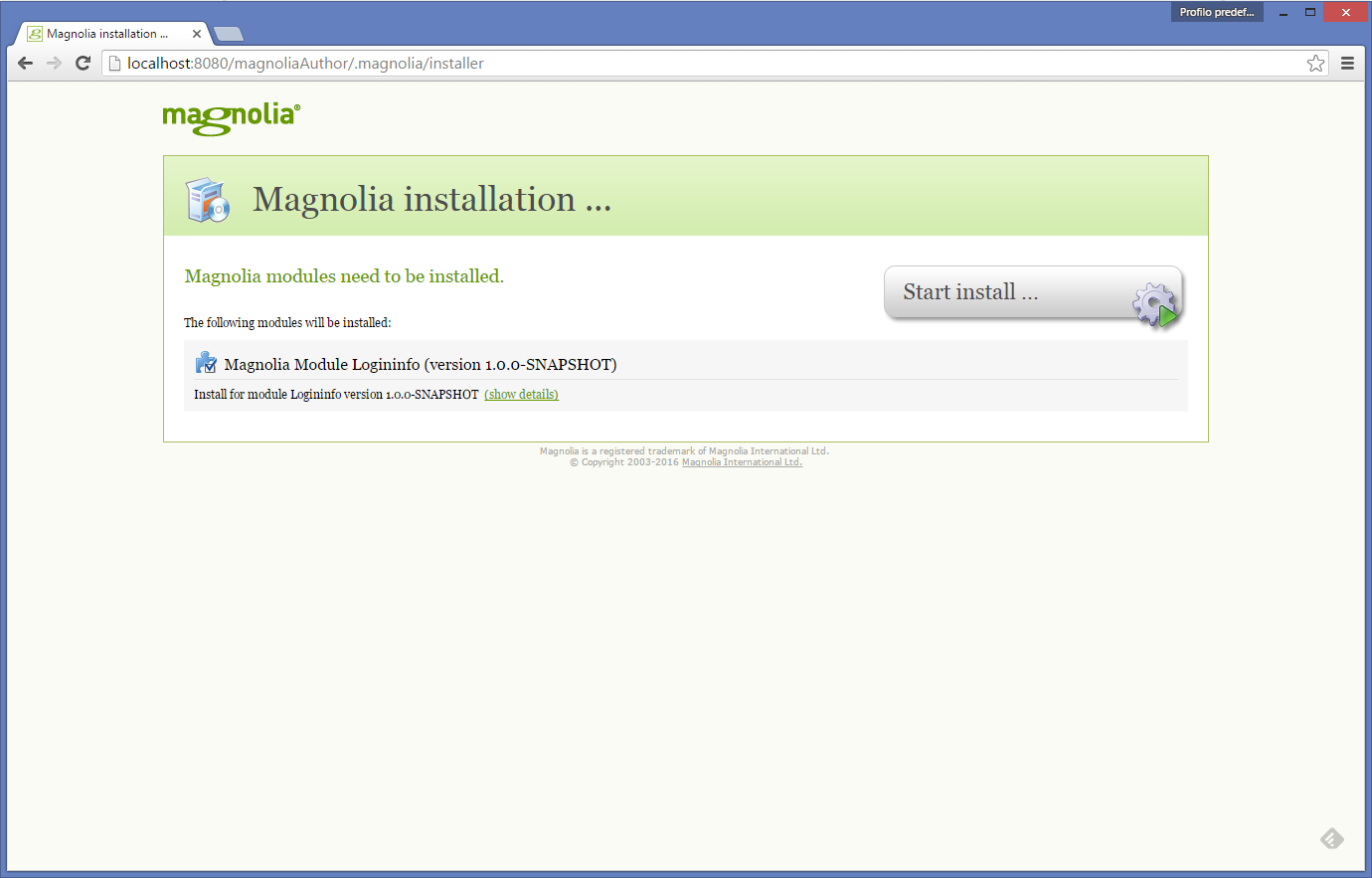Click the browser forward arrow

pos(55,63)
